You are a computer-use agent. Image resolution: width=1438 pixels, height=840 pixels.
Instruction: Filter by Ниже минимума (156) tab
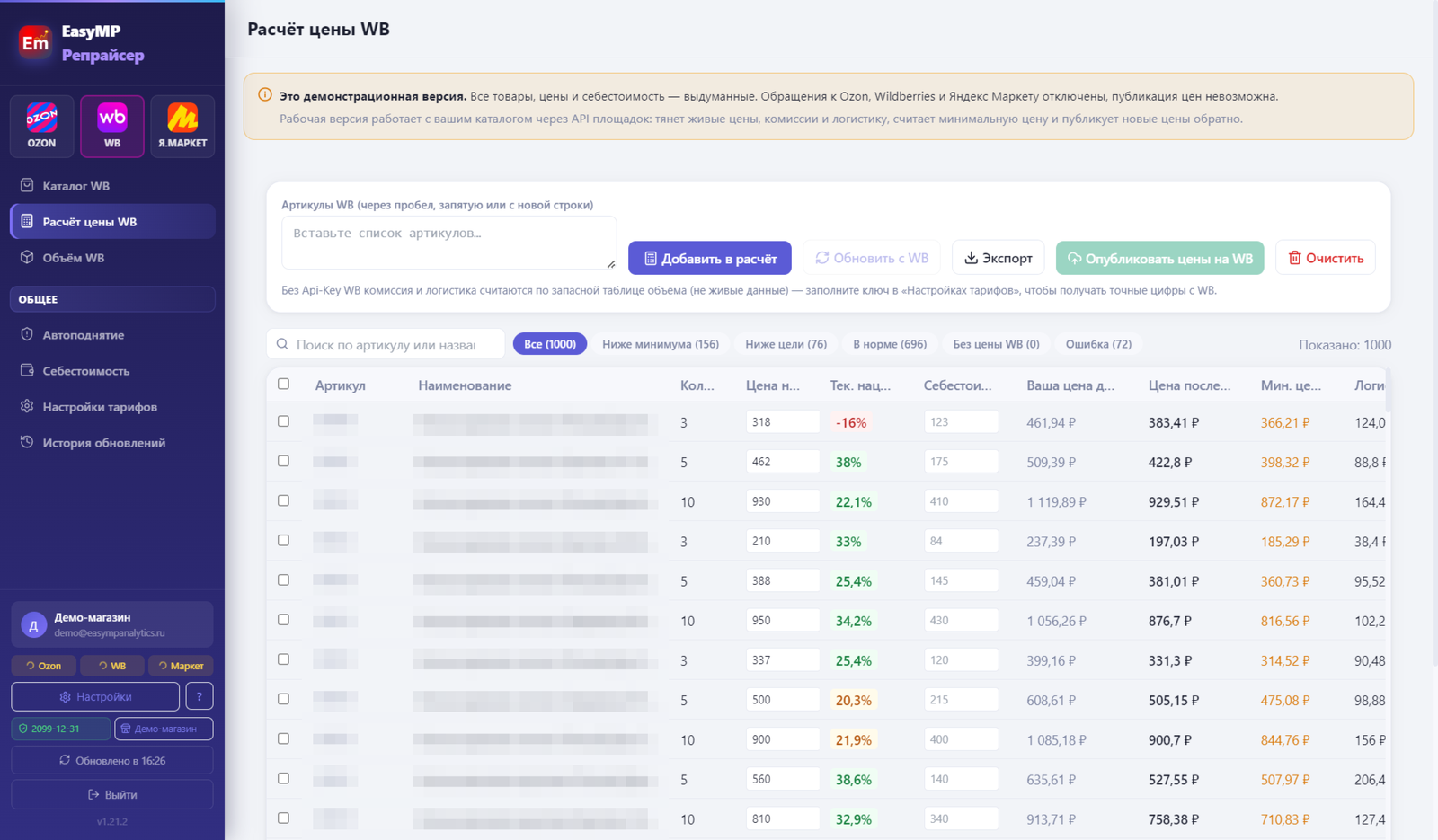[x=661, y=344]
